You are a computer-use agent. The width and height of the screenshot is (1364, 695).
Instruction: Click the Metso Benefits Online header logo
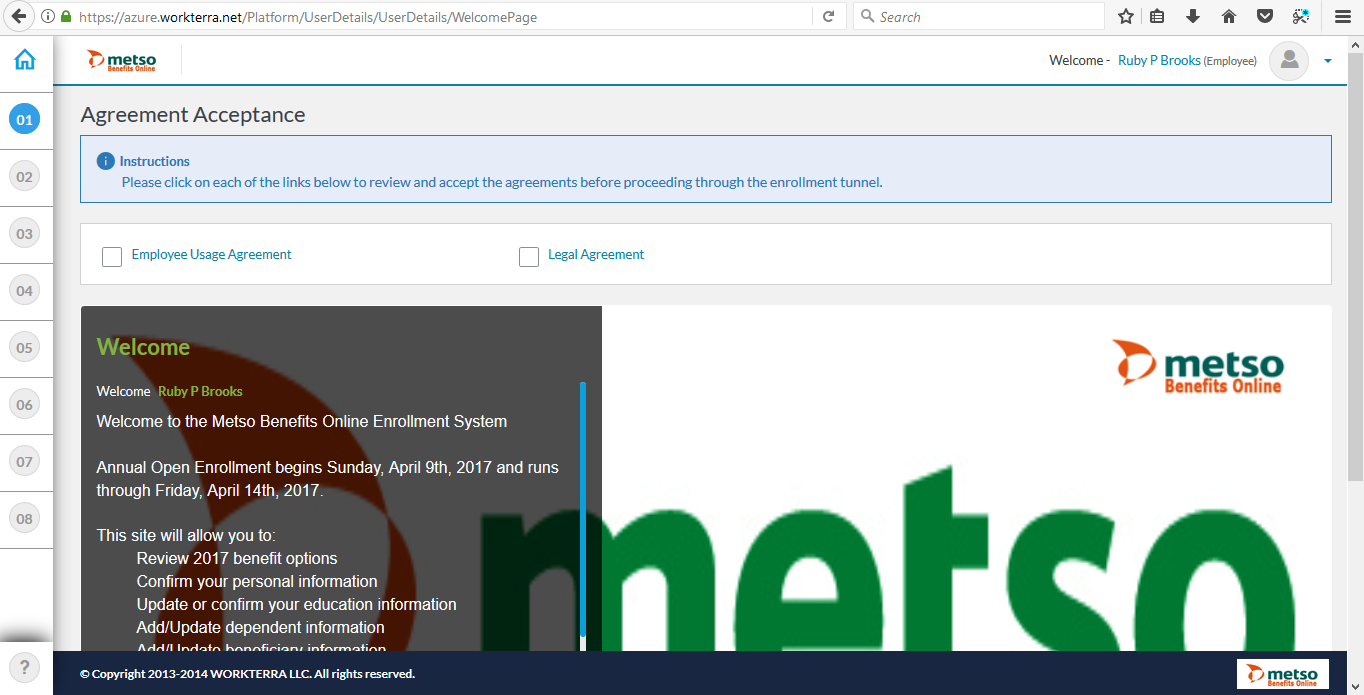tap(121, 61)
